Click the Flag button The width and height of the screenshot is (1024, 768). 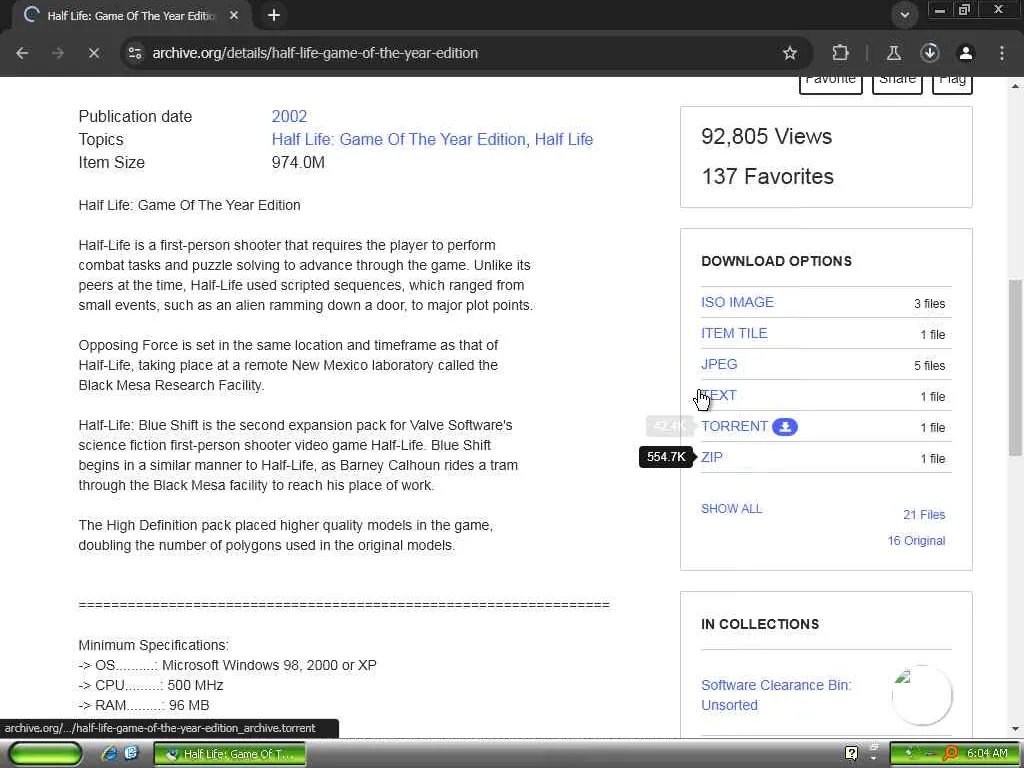coord(952,82)
